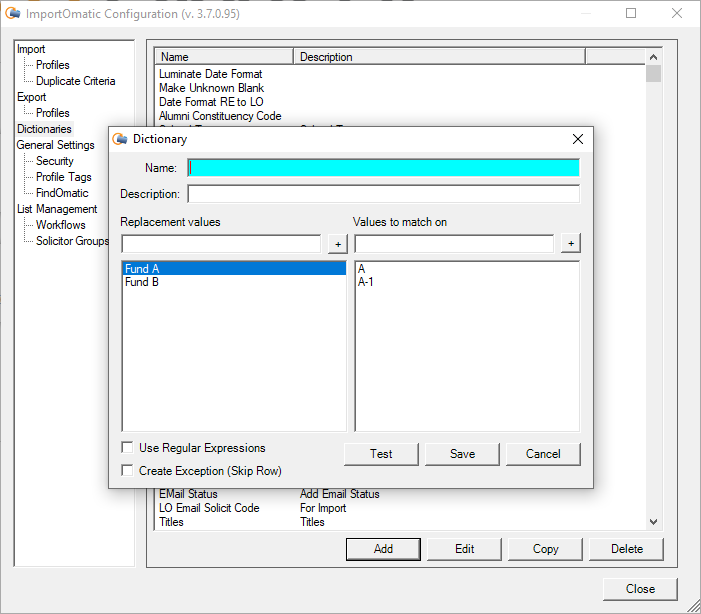The image size is (701, 614).
Task: Save the dictionary
Action: 462,454
